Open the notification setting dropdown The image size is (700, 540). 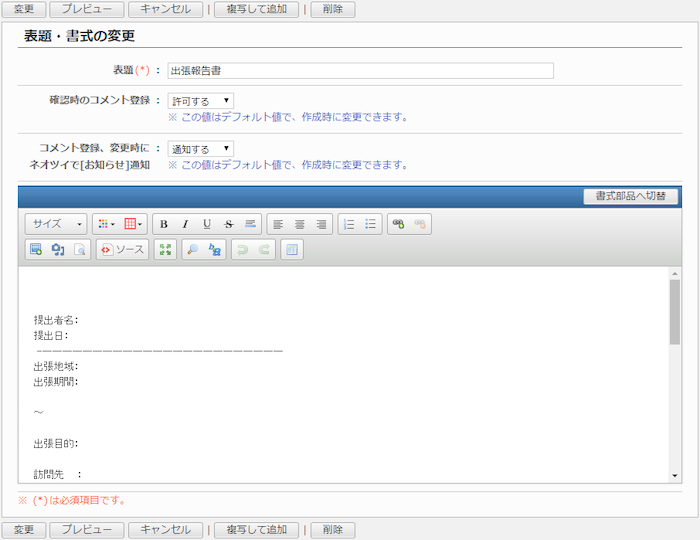point(200,149)
